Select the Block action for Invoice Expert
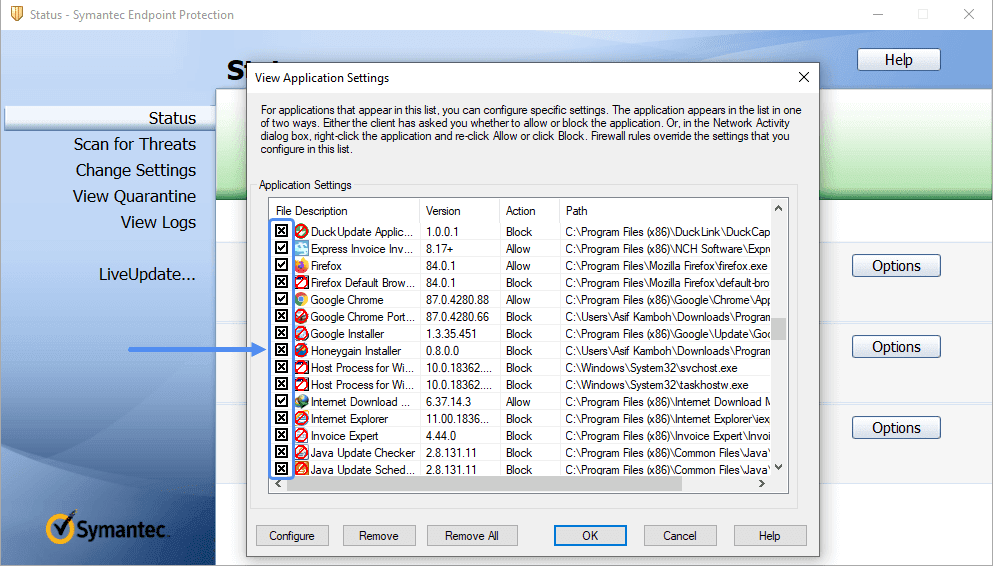Screen dimensions: 993x566 [519, 436]
